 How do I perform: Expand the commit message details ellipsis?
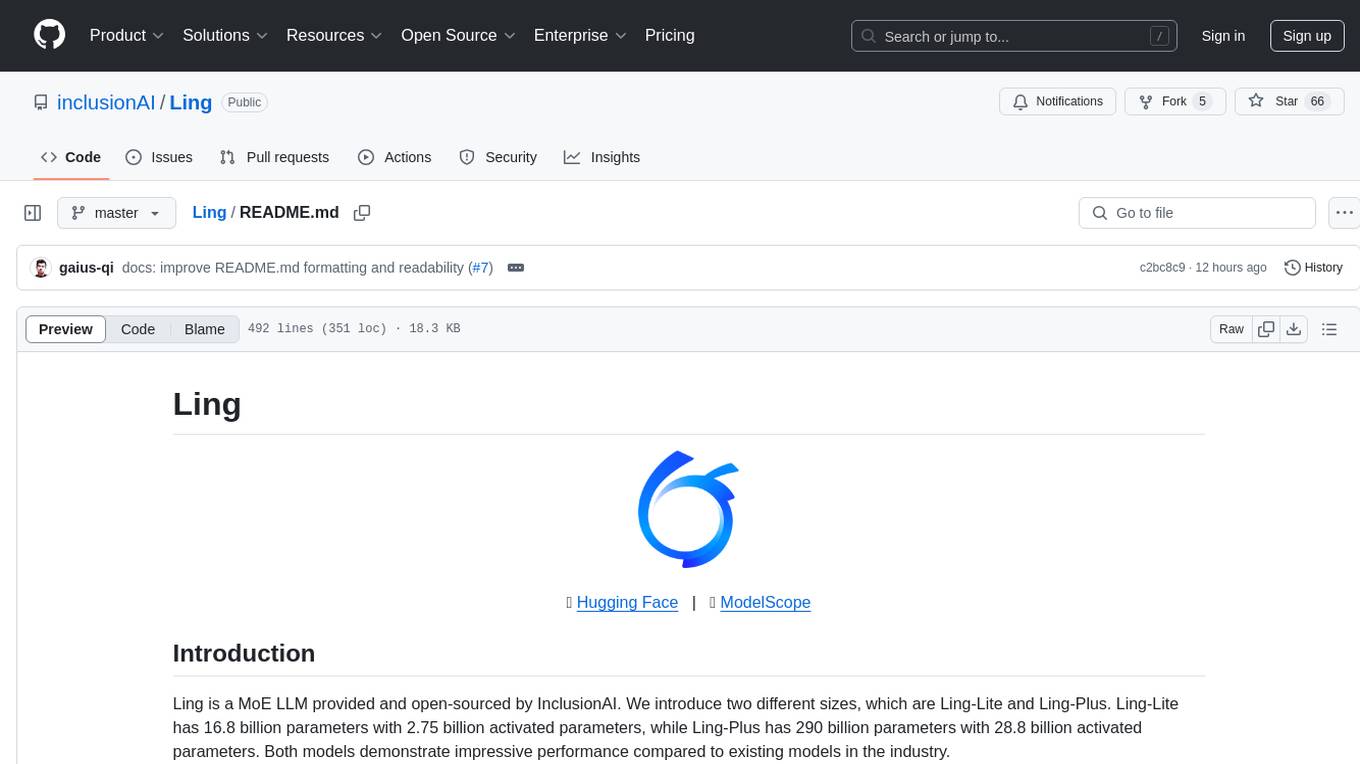[x=516, y=267]
